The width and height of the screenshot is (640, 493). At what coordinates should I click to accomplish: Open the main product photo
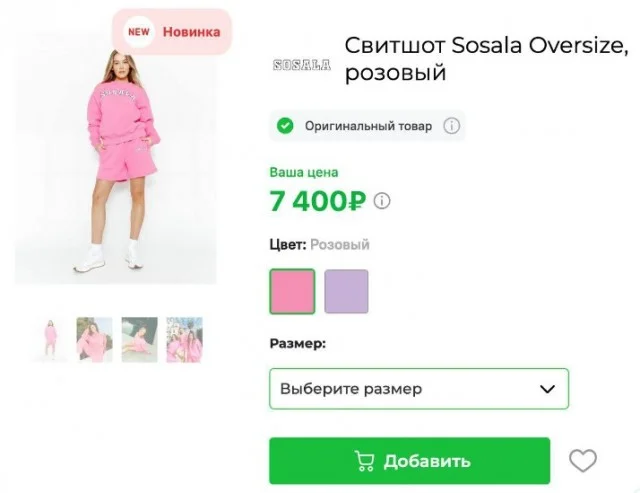(x=116, y=160)
